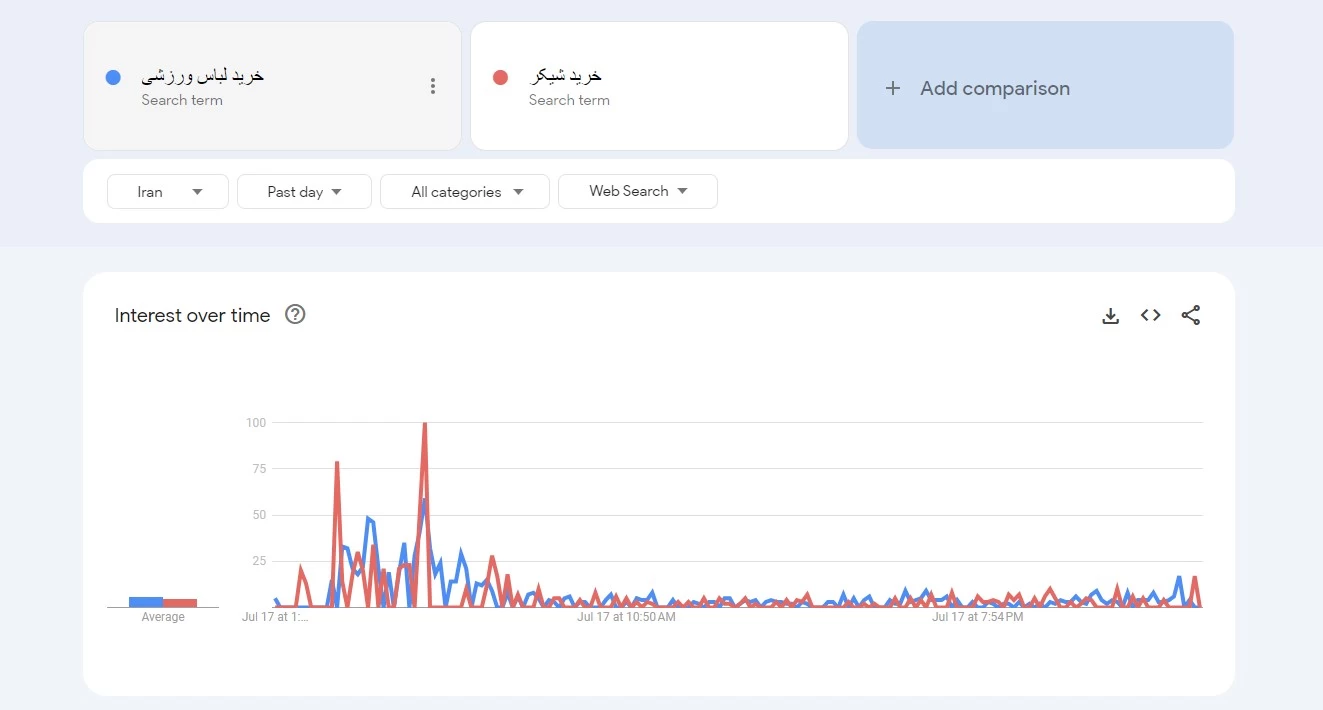Click the Jul 17 at 10:50 AM axis label

(x=626, y=617)
